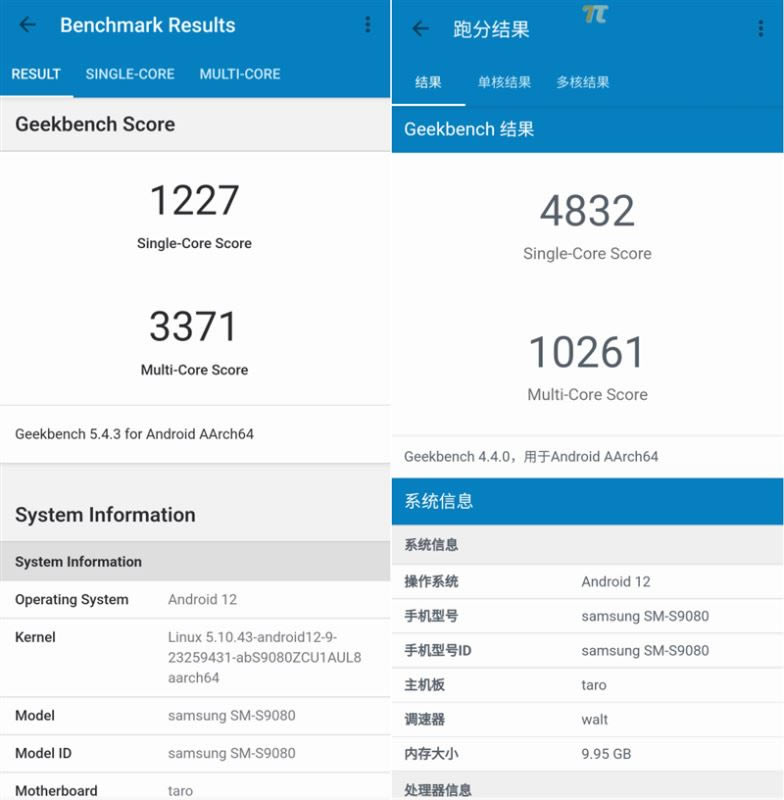Select the walt governor value
The image size is (784, 800).
[x=594, y=719]
